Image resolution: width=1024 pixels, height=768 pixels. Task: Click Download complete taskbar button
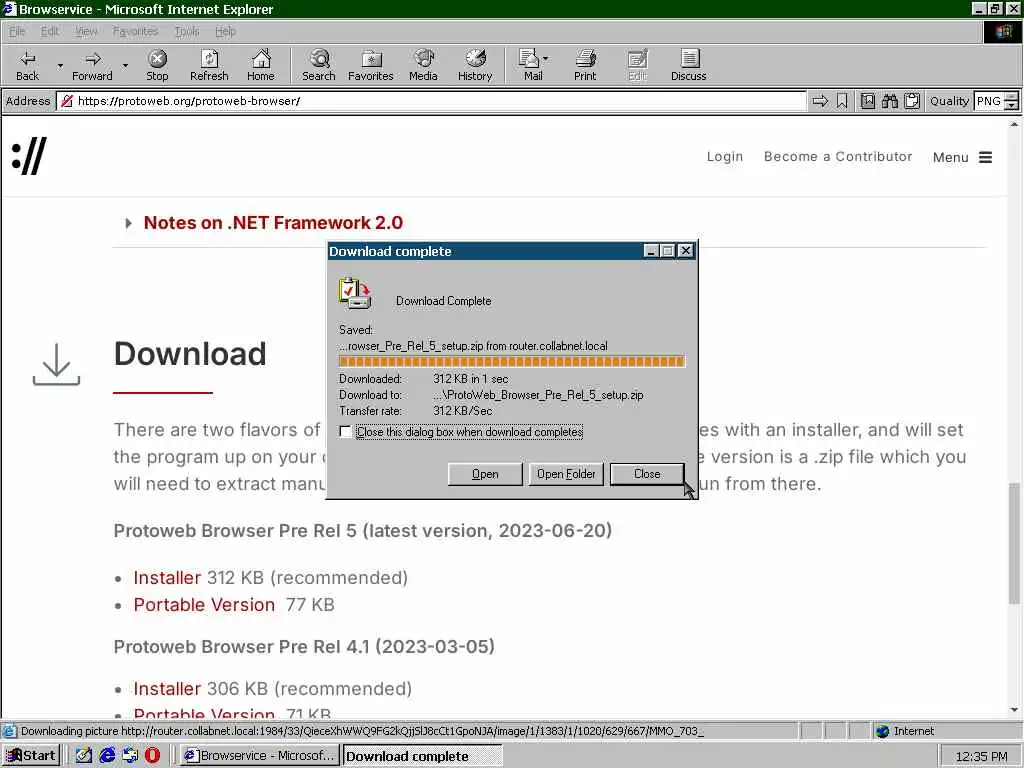point(423,756)
